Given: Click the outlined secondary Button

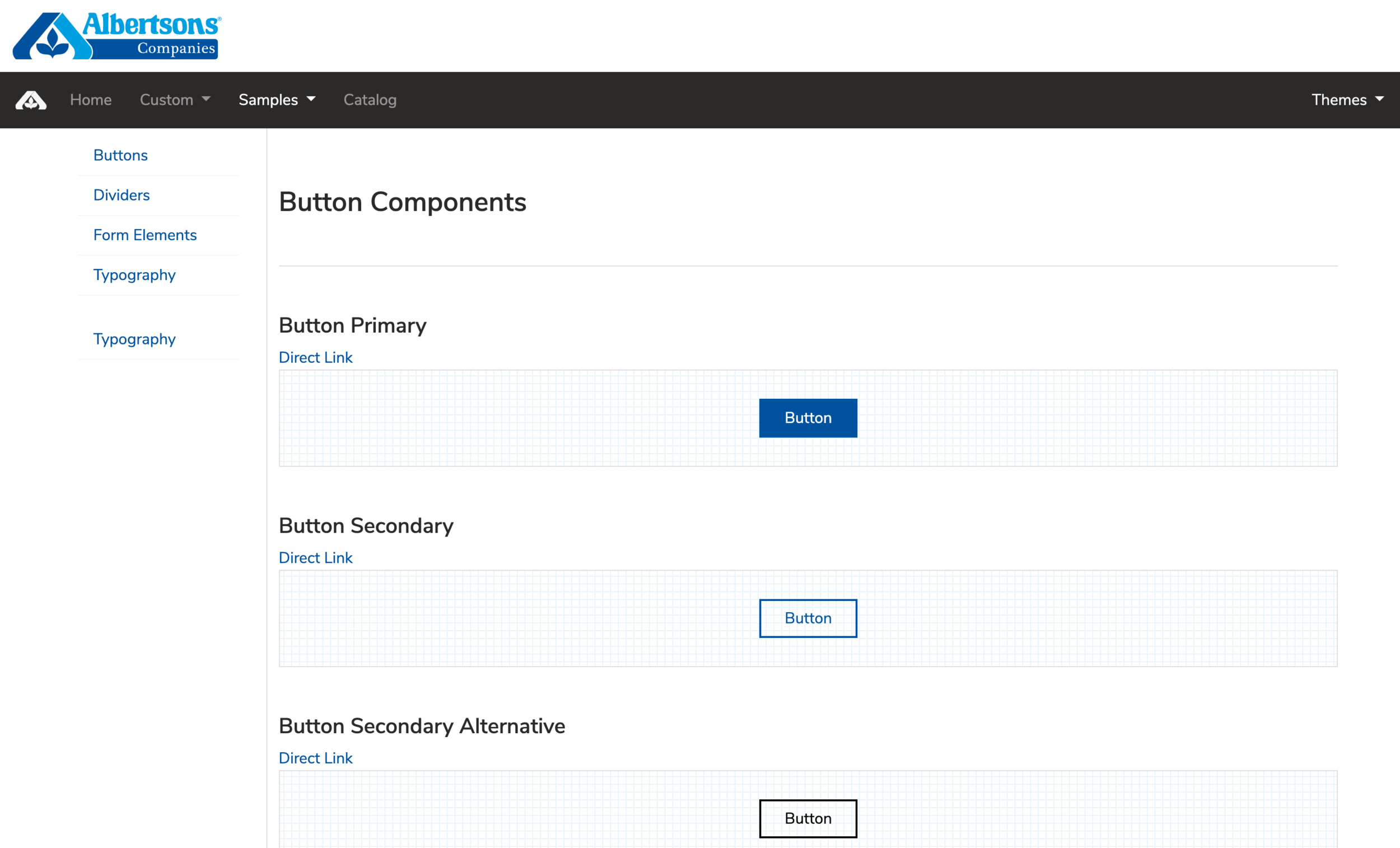Looking at the screenshot, I should (x=808, y=618).
